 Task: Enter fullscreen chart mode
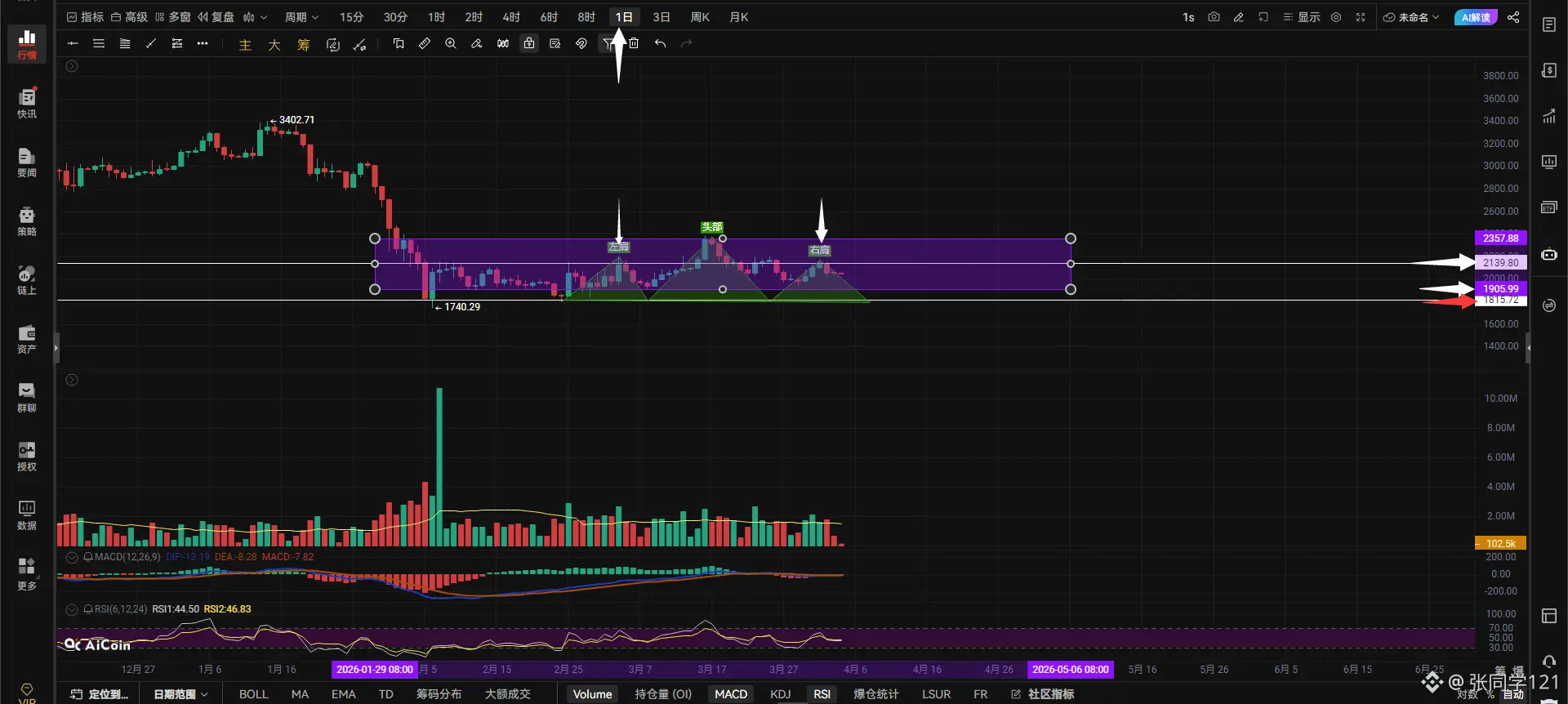(x=1361, y=17)
